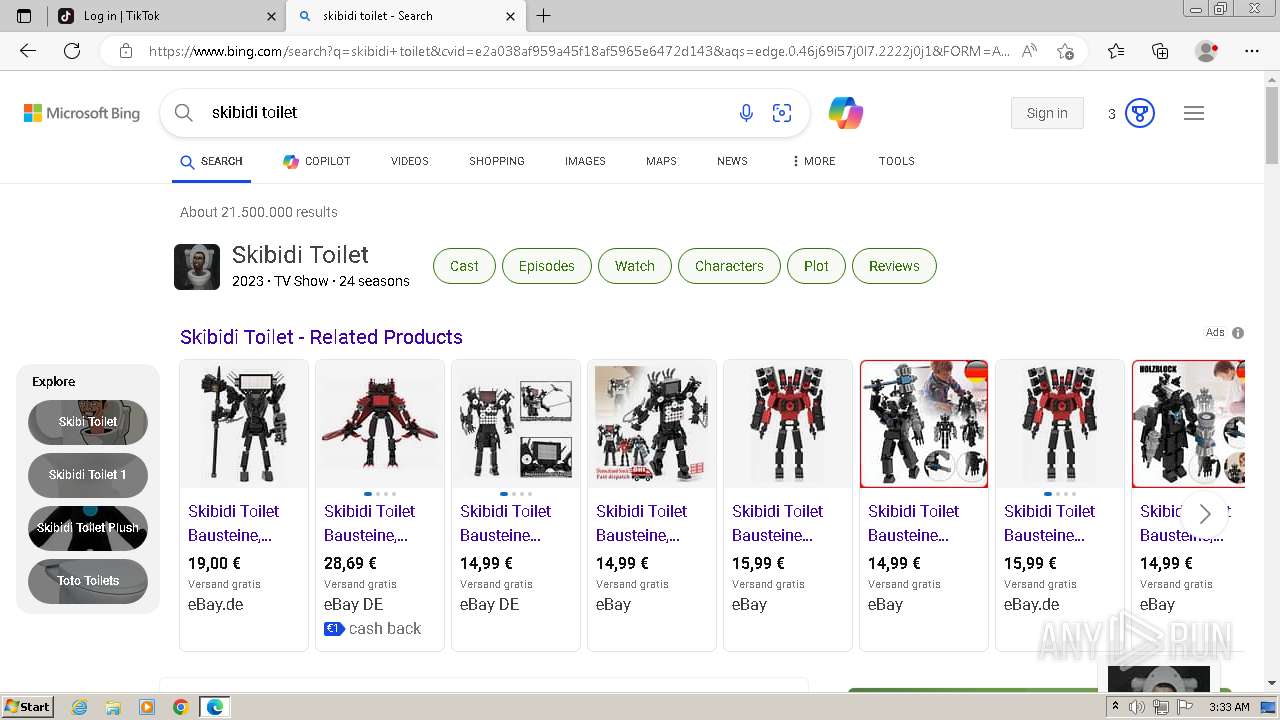
Task: Open the Favorites list
Action: 1116,51
